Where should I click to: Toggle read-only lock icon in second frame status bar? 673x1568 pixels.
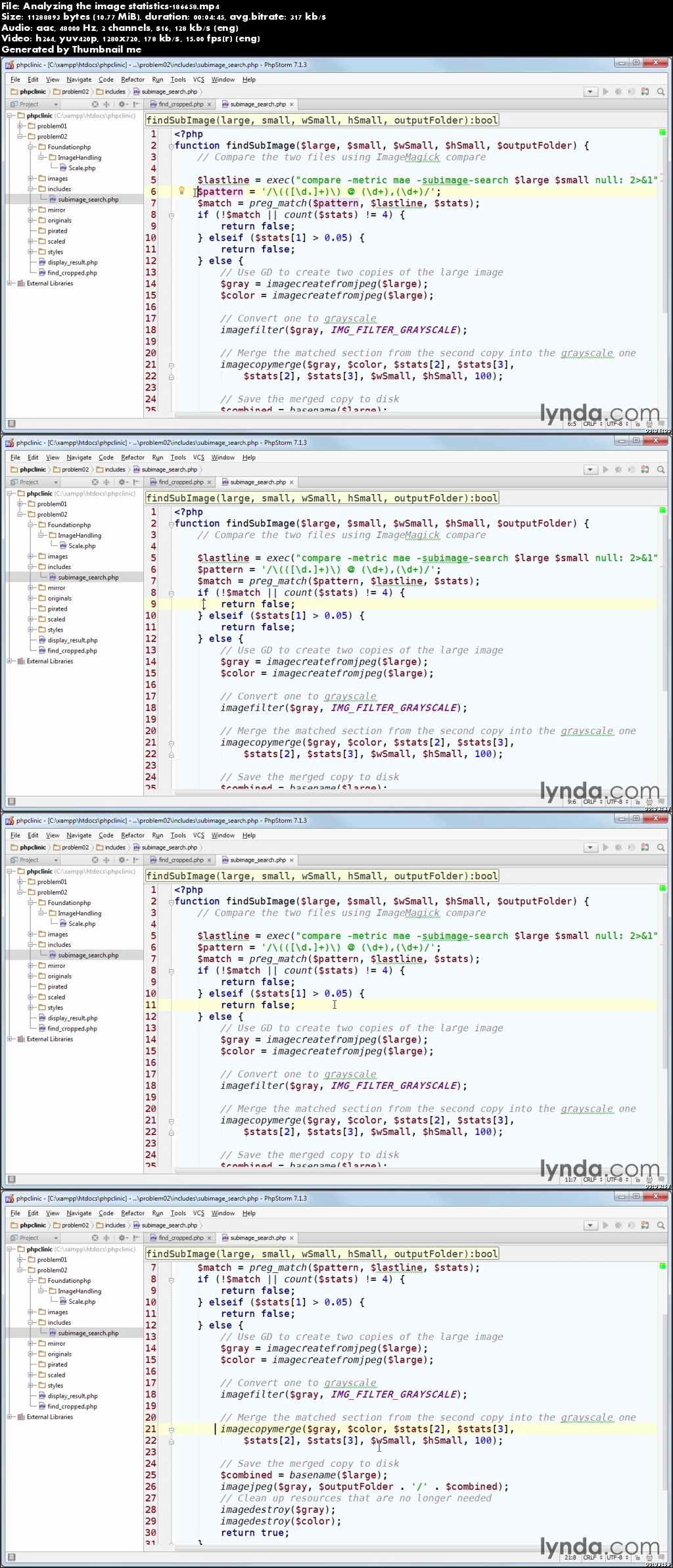click(x=637, y=802)
